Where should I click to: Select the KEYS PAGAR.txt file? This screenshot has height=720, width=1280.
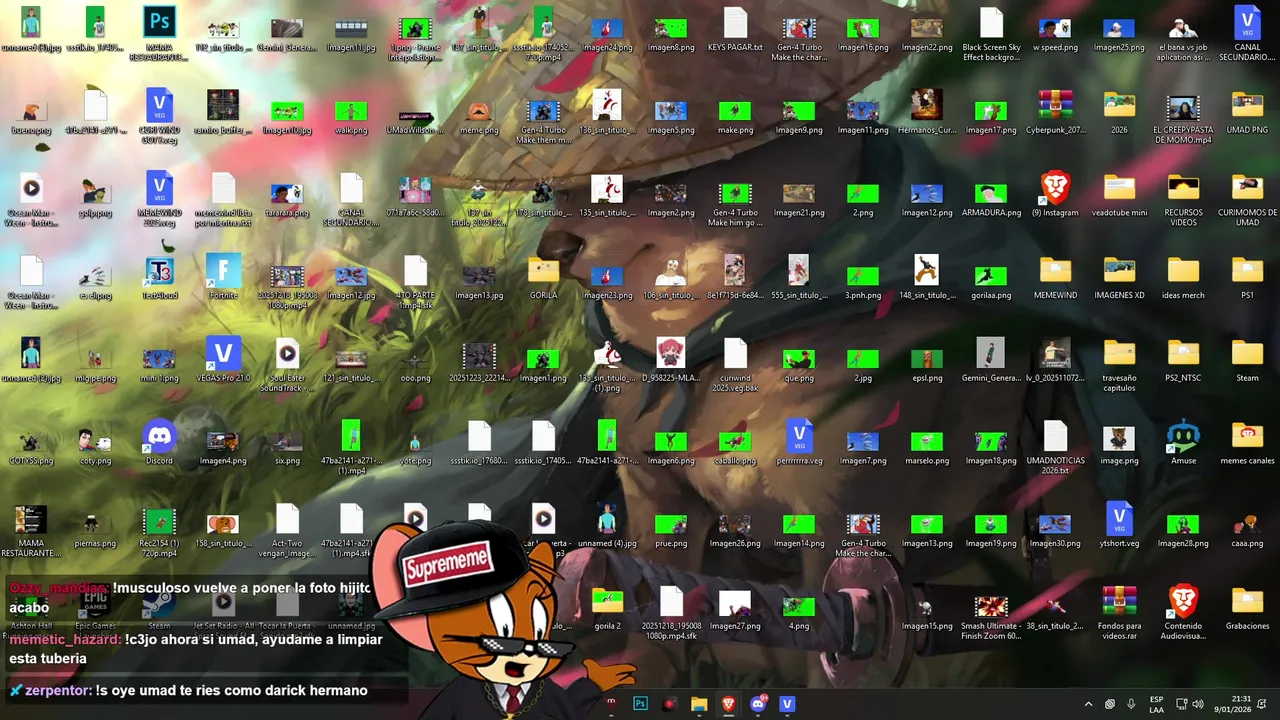pos(735,29)
